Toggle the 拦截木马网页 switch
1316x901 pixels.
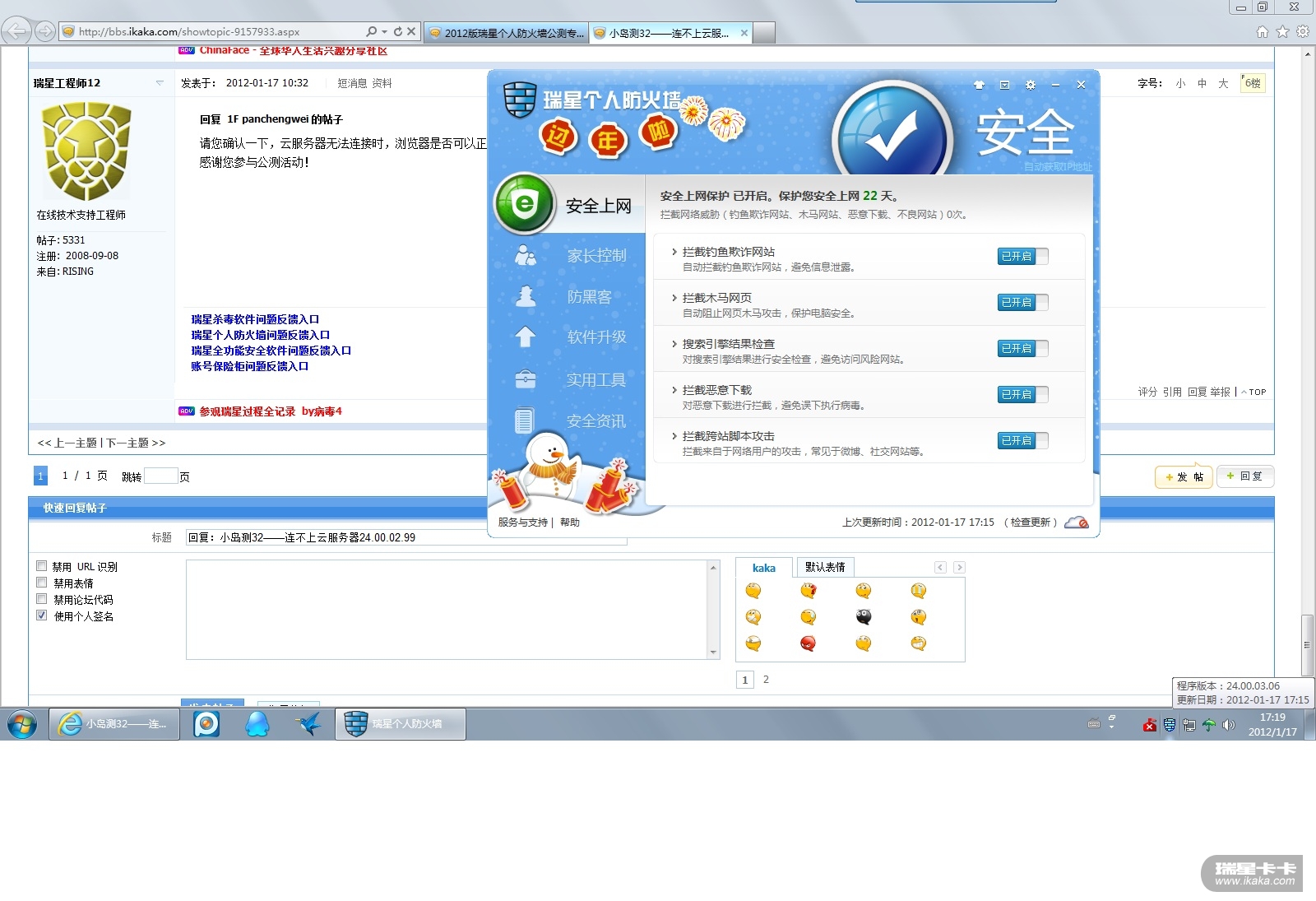(x=1023, y=303)
